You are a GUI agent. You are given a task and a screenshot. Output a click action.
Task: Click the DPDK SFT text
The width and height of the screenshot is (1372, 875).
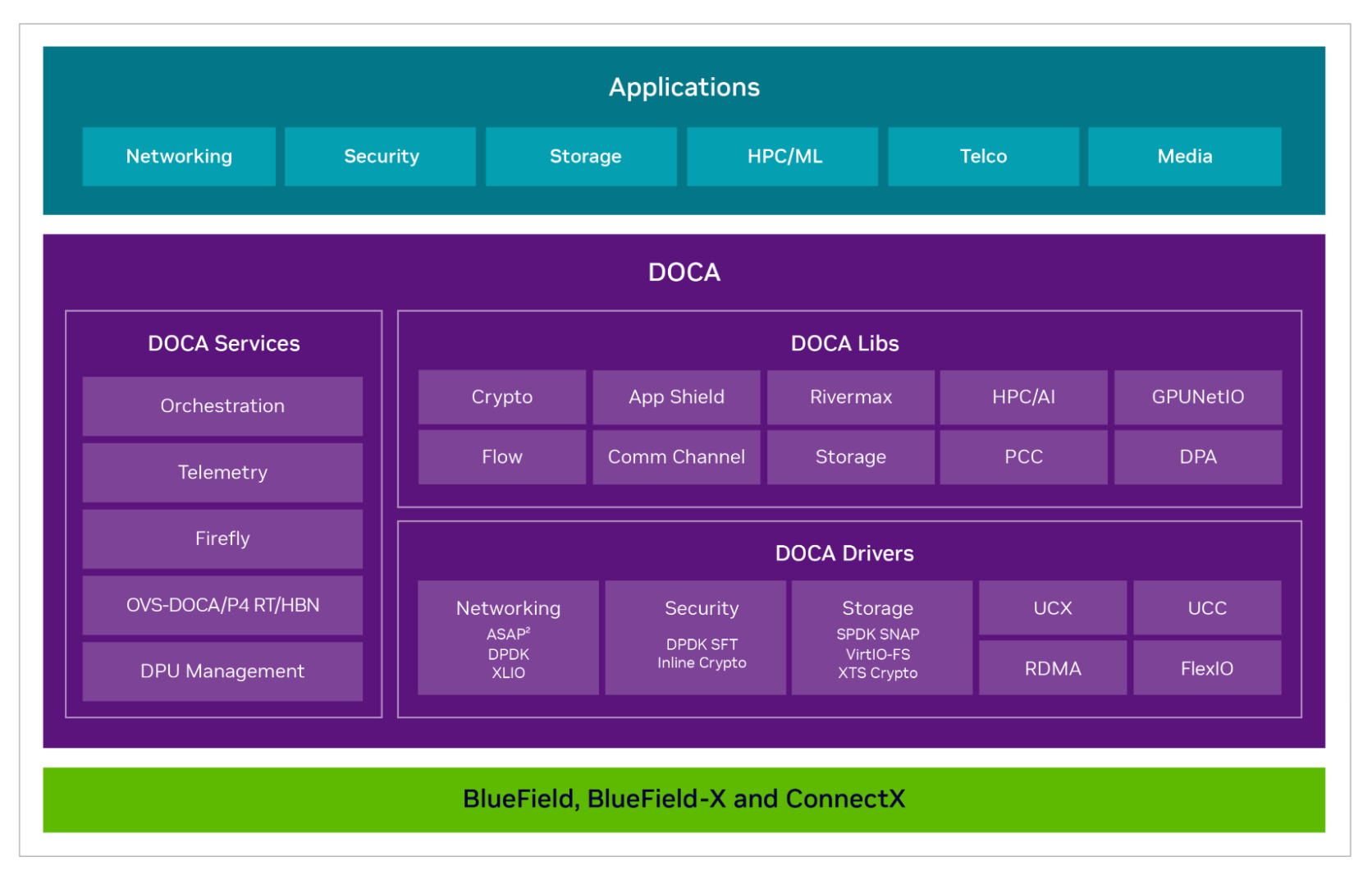coord(702,644)
